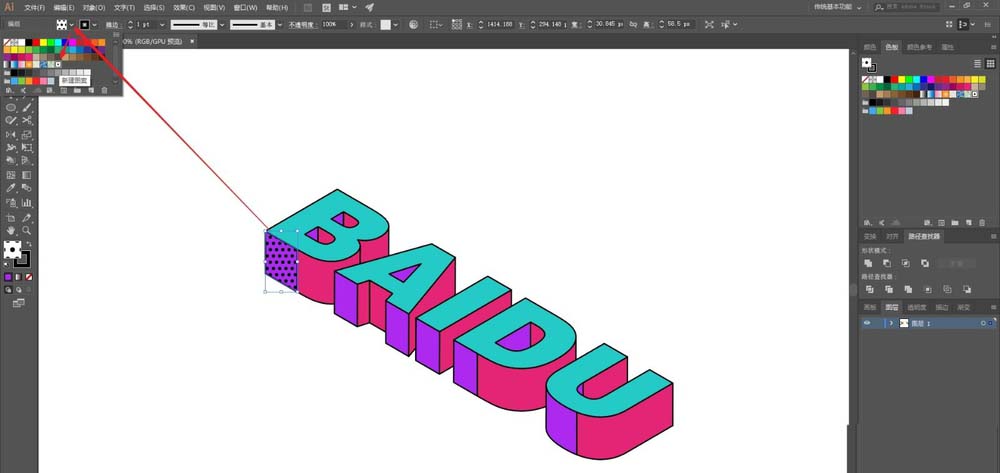Toggle visibility eye of 图层 1

tap(867, 323)
